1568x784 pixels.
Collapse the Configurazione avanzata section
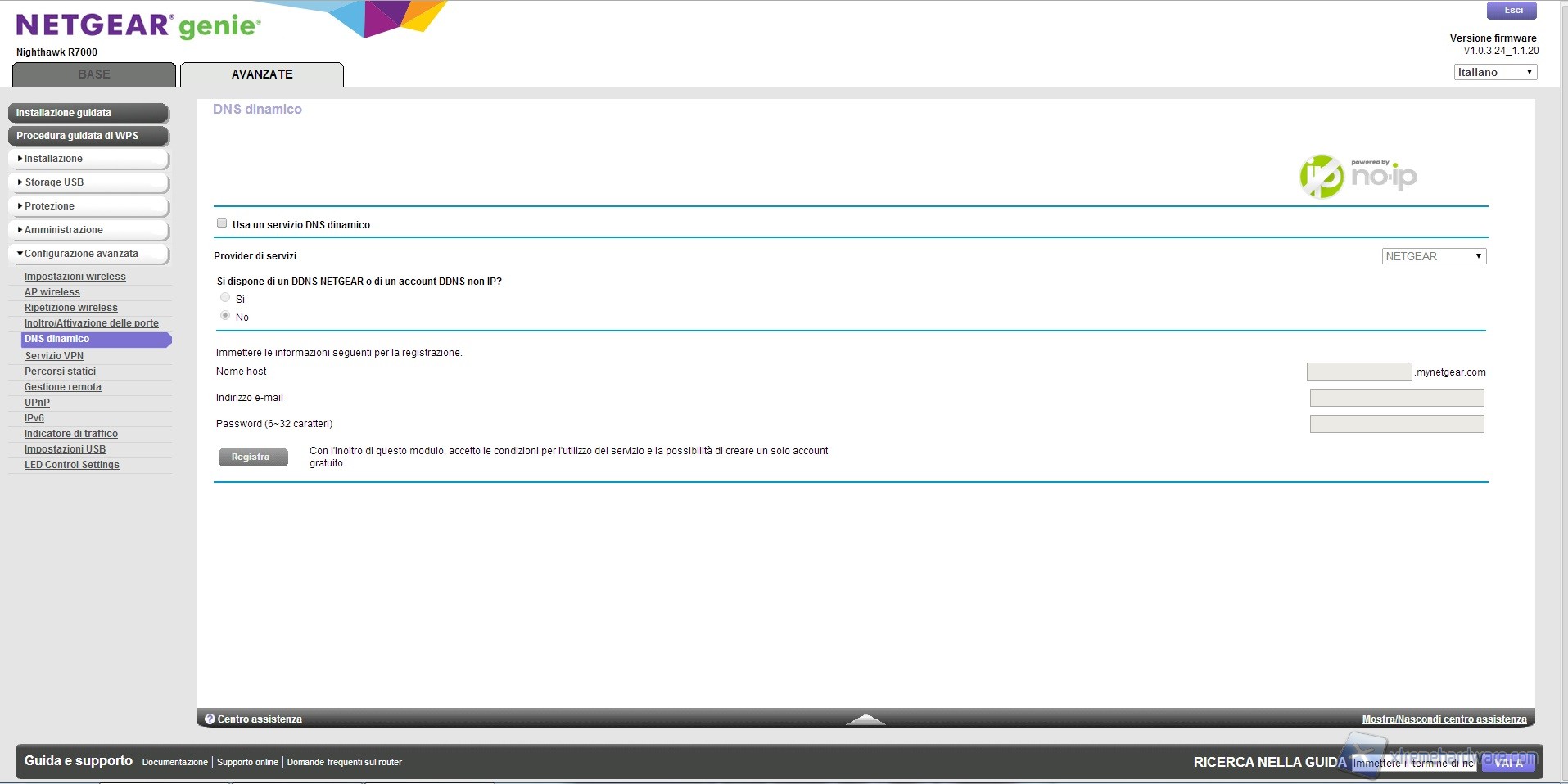[88, 254]
